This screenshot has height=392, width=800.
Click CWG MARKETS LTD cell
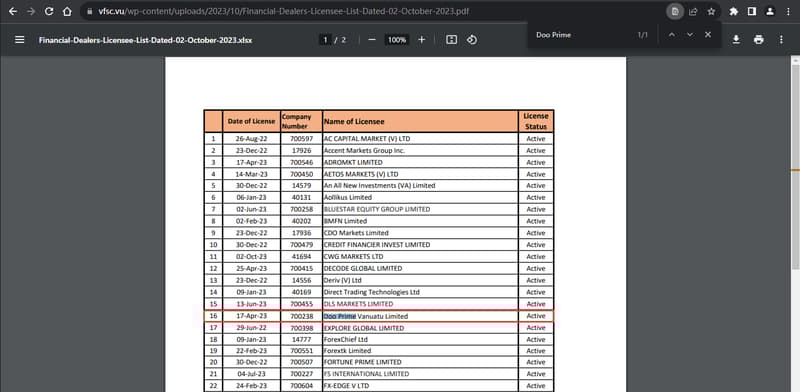click(x=420, y=256)
